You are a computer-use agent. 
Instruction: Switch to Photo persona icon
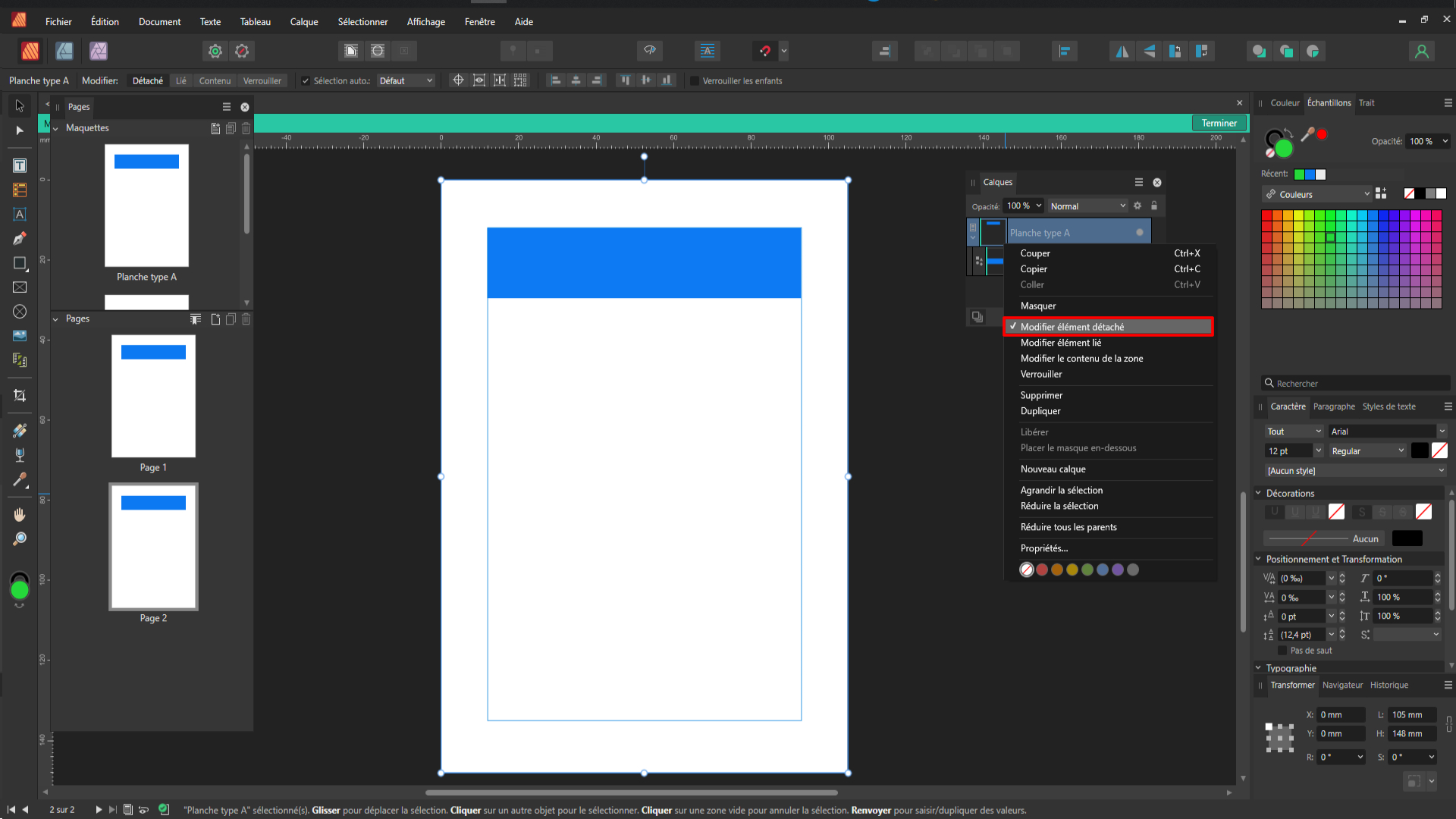(x=99, y=51)
